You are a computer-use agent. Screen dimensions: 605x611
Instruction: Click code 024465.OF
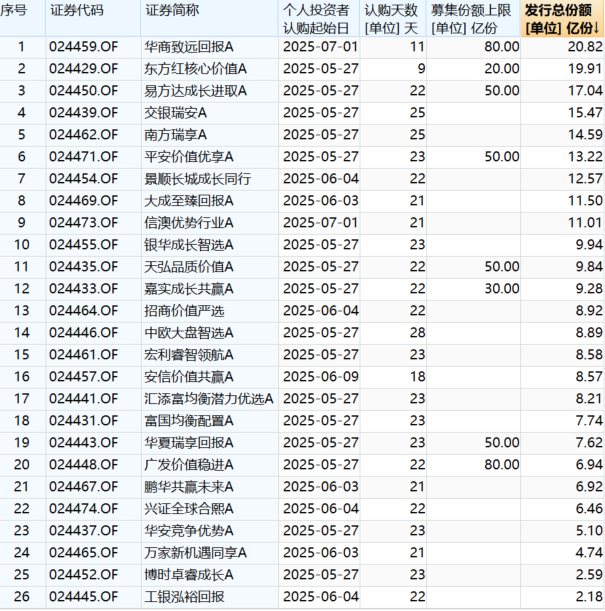83,553
